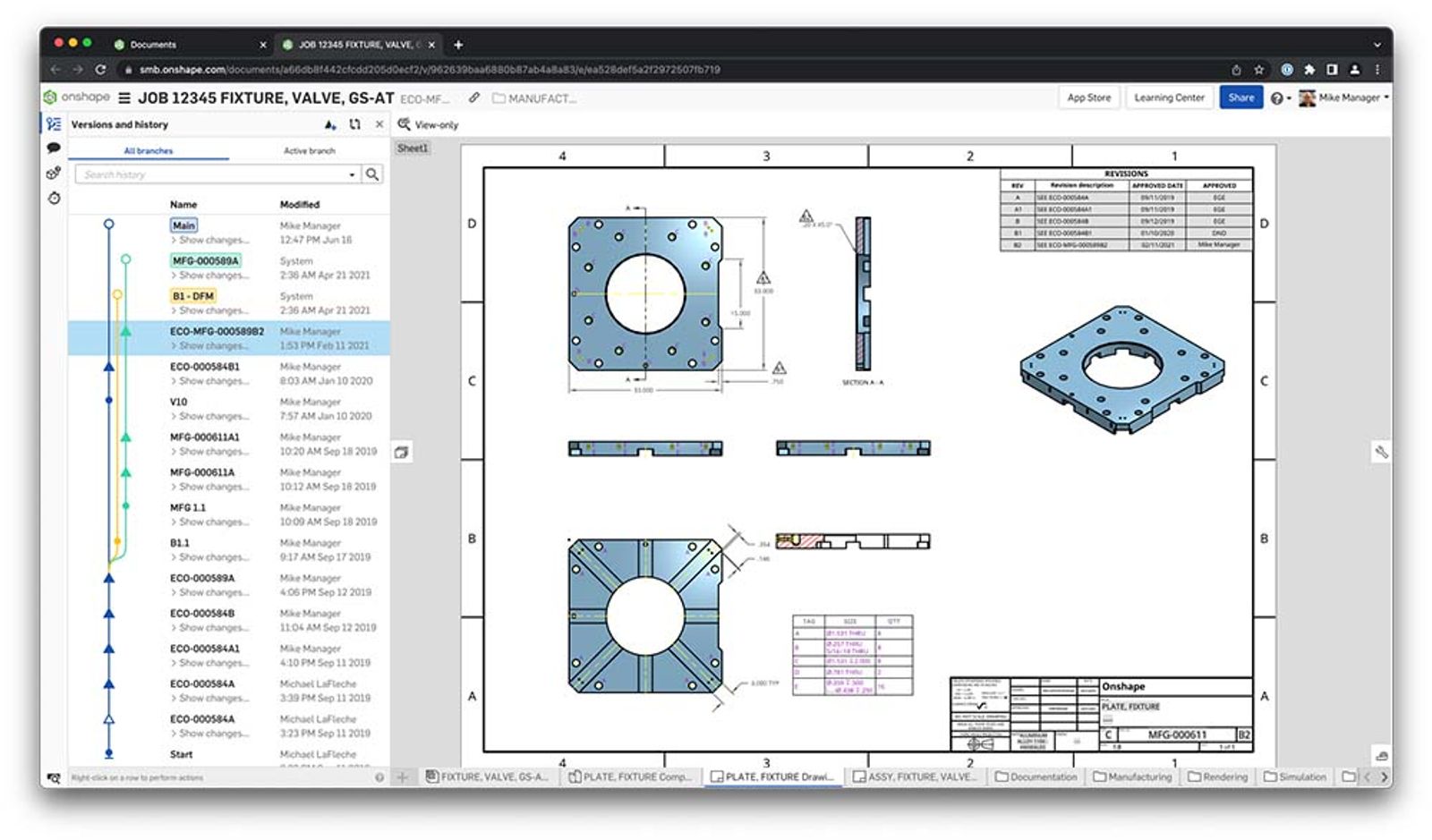1432x840 pixels.
Task: Click the compare versions icon in history panel
Action: pyautogui.click(x=355, y=124)
